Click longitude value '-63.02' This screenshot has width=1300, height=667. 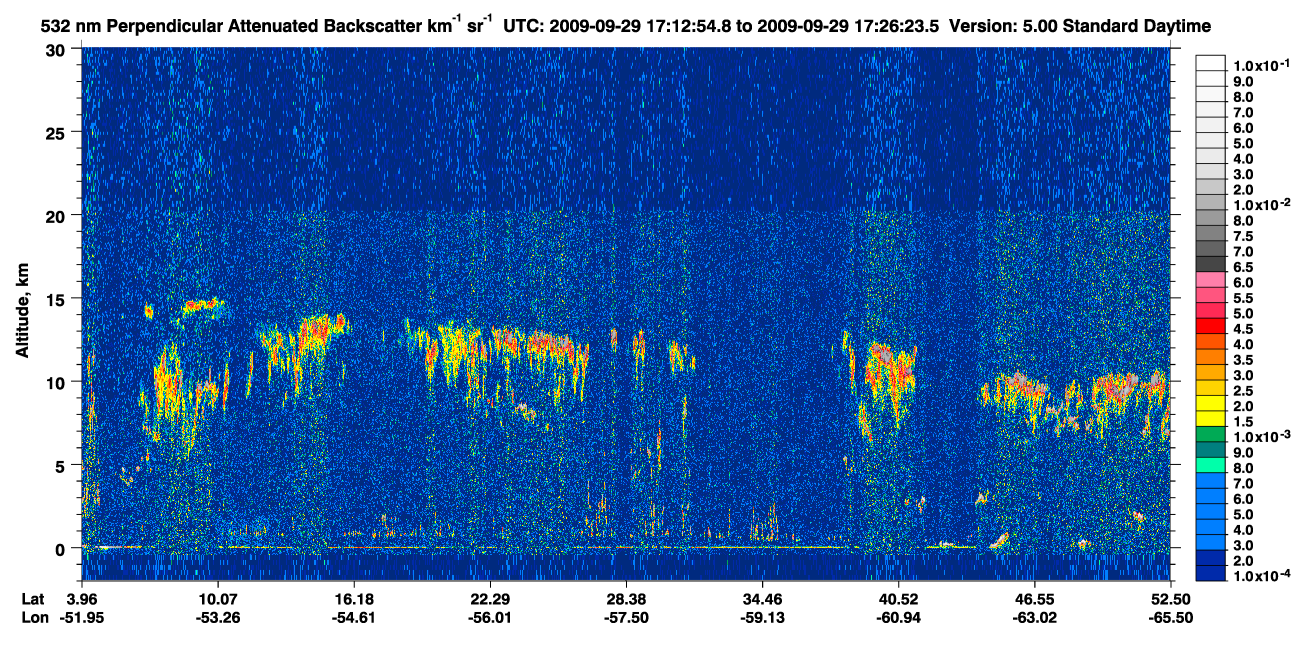[1035, 617]
